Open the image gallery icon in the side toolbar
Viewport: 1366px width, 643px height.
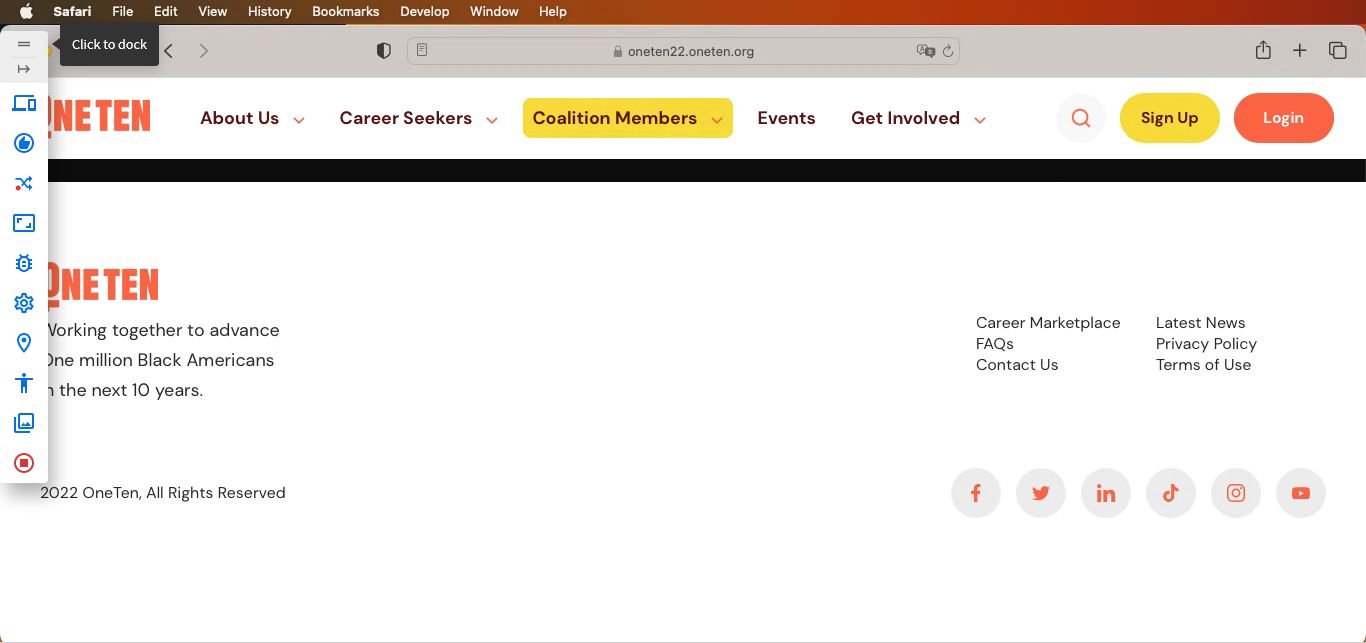pos(24,423)
